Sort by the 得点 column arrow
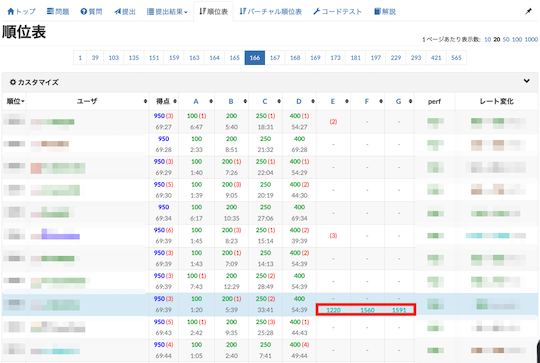This screenshot has width=540, height=363. pos(175,101)
